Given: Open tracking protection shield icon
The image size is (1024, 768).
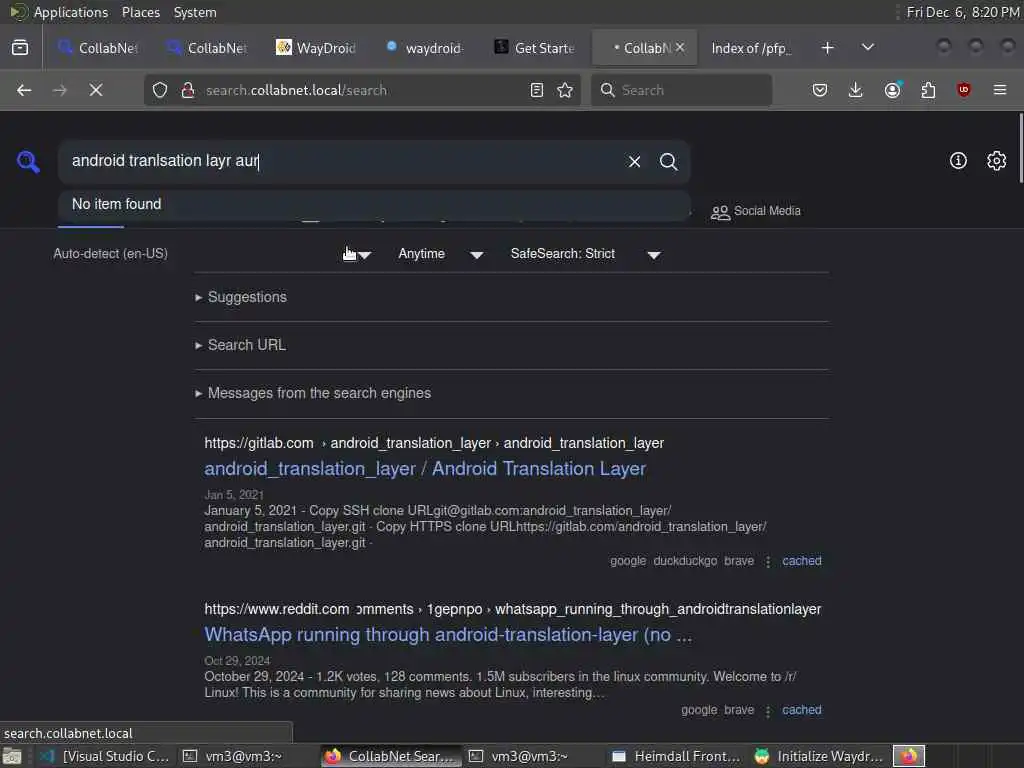Looking at the screenshot, I should 160,90.
